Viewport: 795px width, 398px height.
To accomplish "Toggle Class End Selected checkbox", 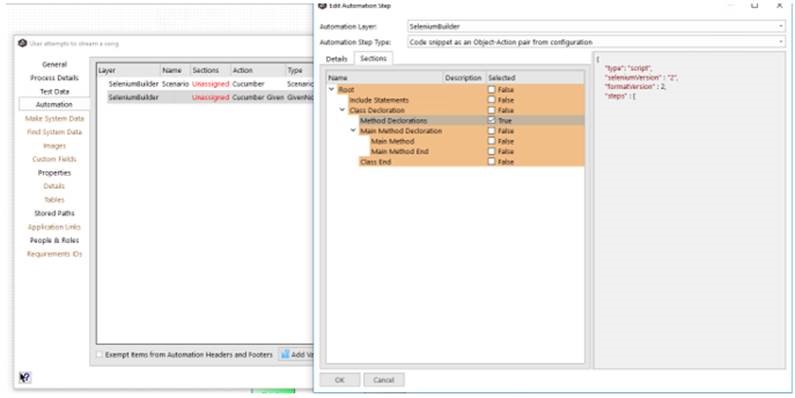I will pos(491,162).
